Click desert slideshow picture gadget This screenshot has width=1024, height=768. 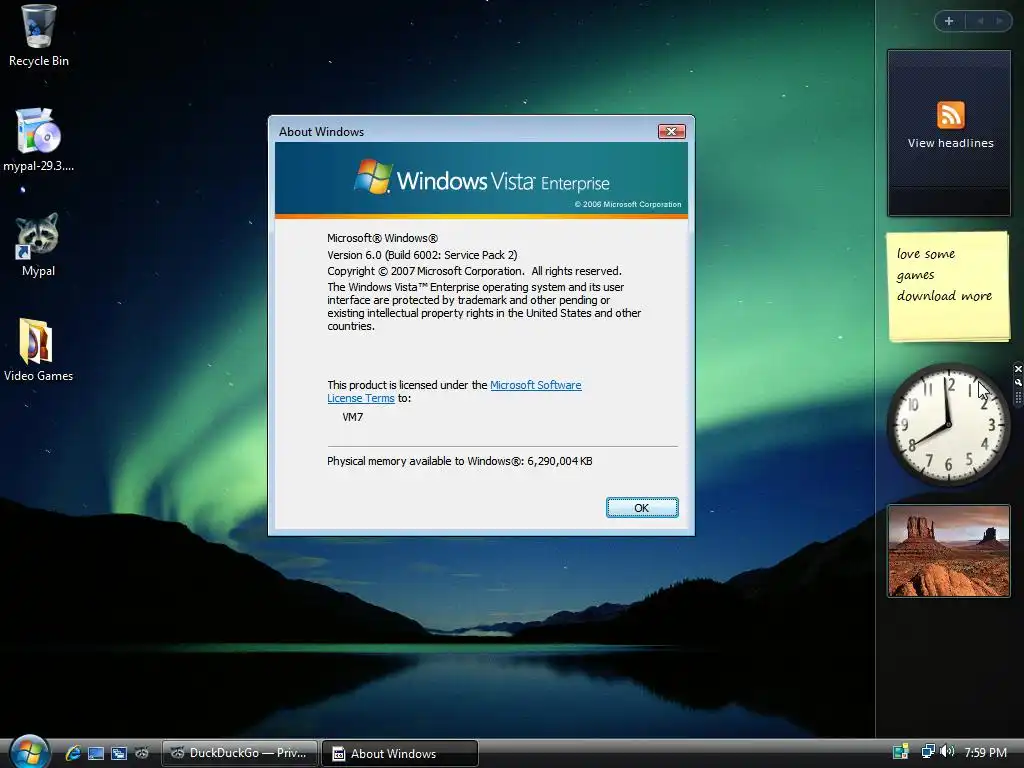[x=949, y=551]
